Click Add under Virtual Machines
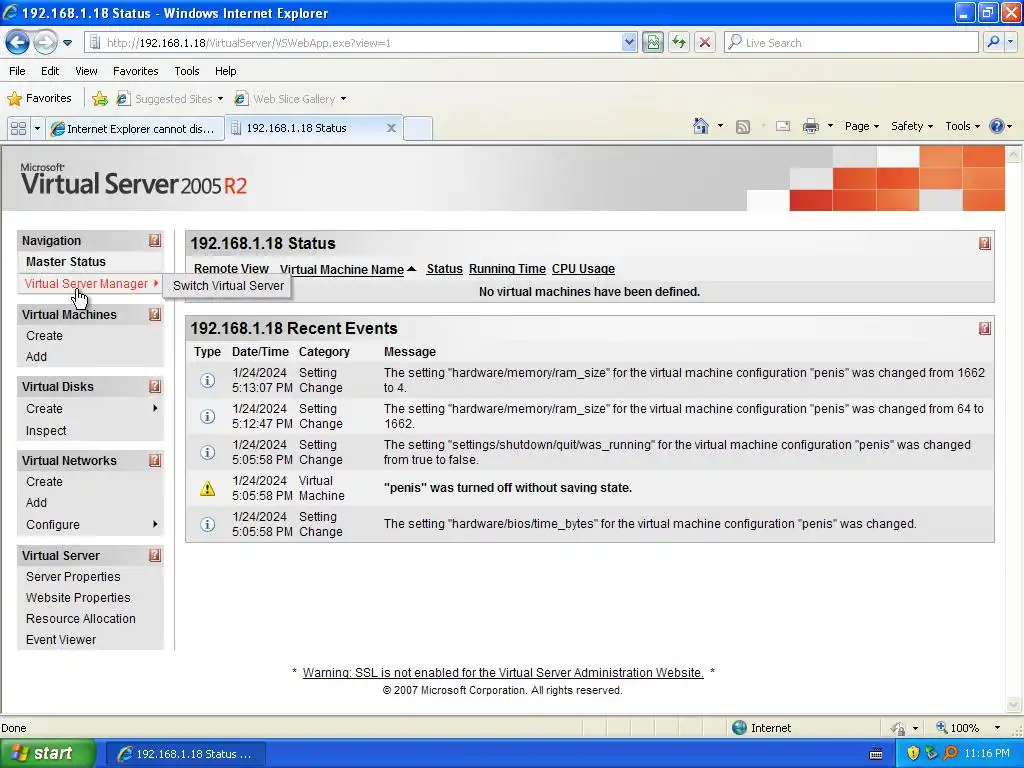Screen dimensions: 1024x768 (37, 357)
